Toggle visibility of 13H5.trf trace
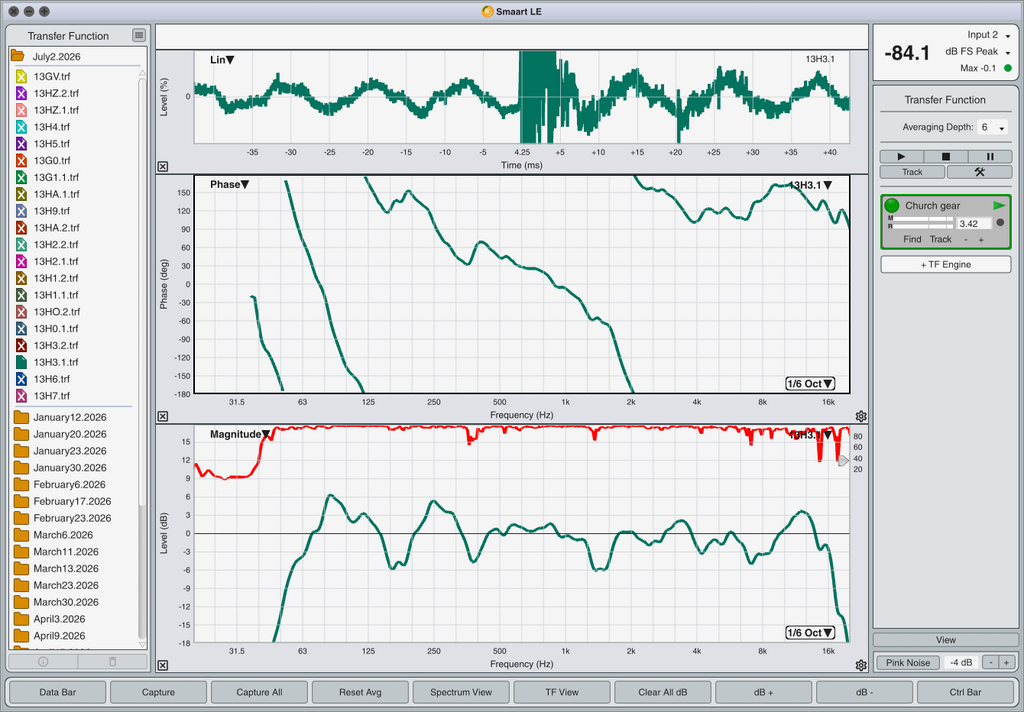Image resolution: width=1024 pixels, height=712 pixels. [x=21, y=144]
